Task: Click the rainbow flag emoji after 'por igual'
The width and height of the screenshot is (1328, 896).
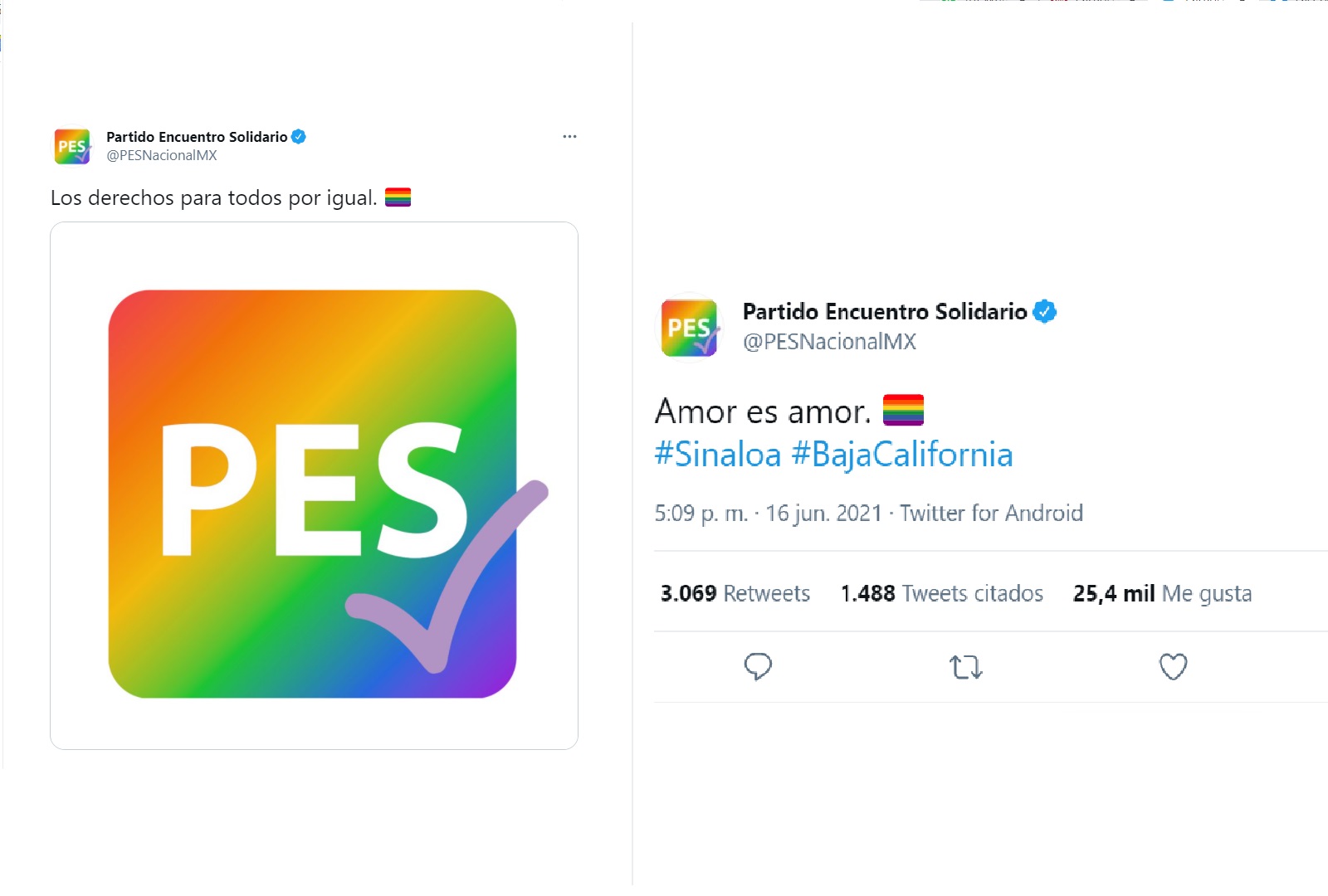Action: click(x=398, y=197)
